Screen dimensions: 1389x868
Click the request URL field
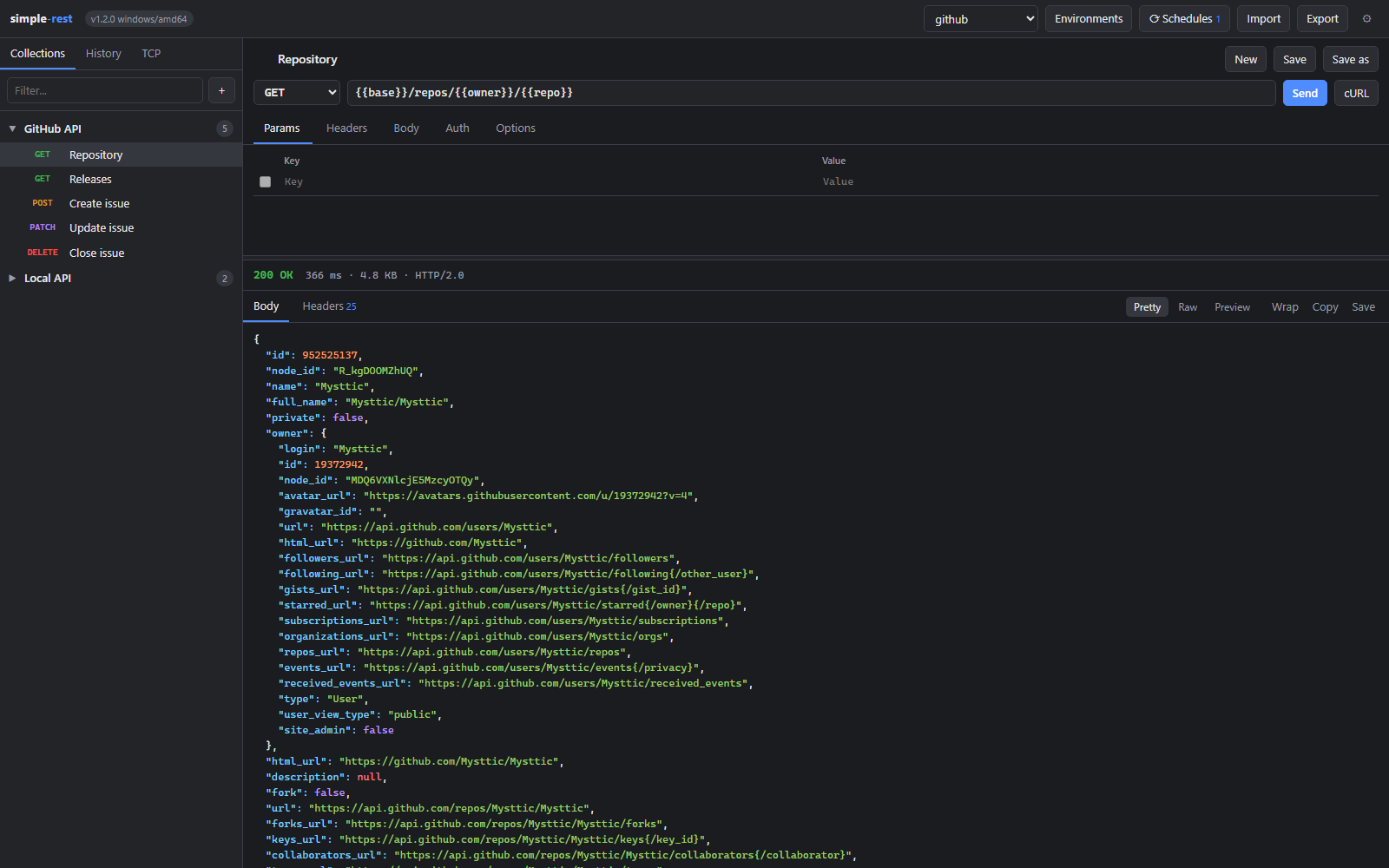point(812,93)
